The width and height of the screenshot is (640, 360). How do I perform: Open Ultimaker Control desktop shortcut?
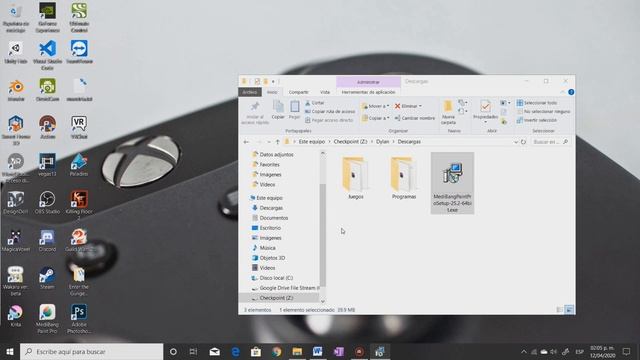point(79,17)
